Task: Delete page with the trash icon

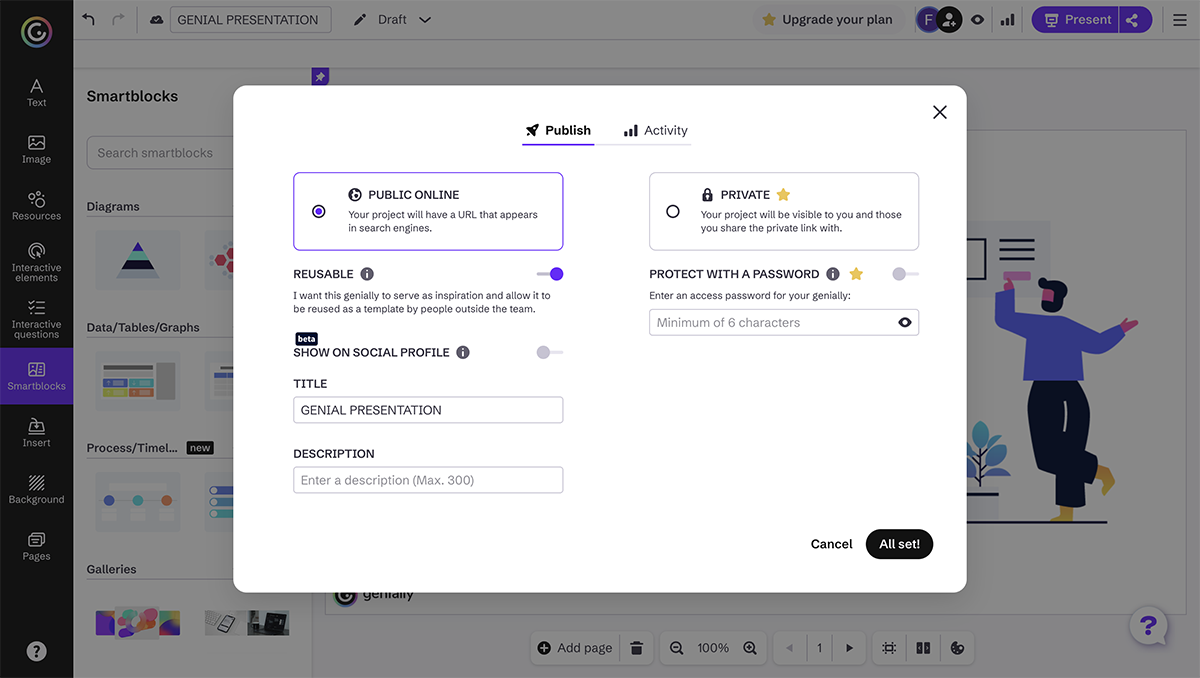Action: 637,648
